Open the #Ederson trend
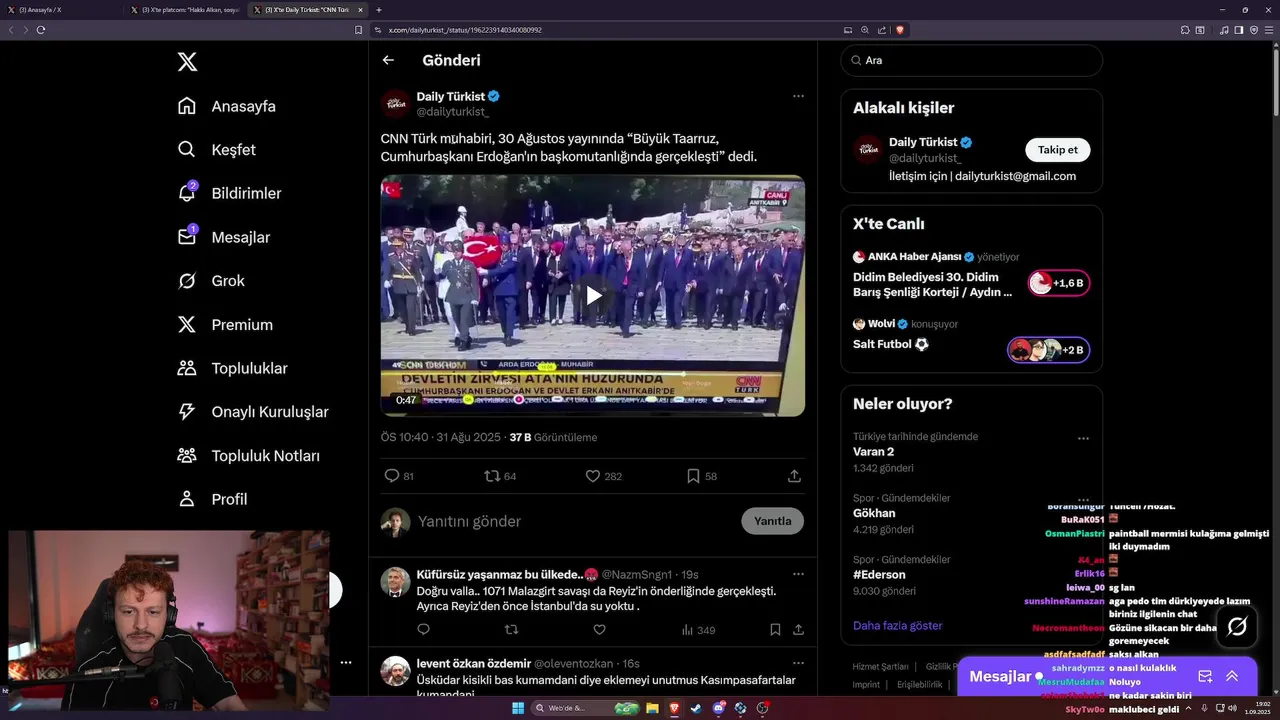 [879, 575]
